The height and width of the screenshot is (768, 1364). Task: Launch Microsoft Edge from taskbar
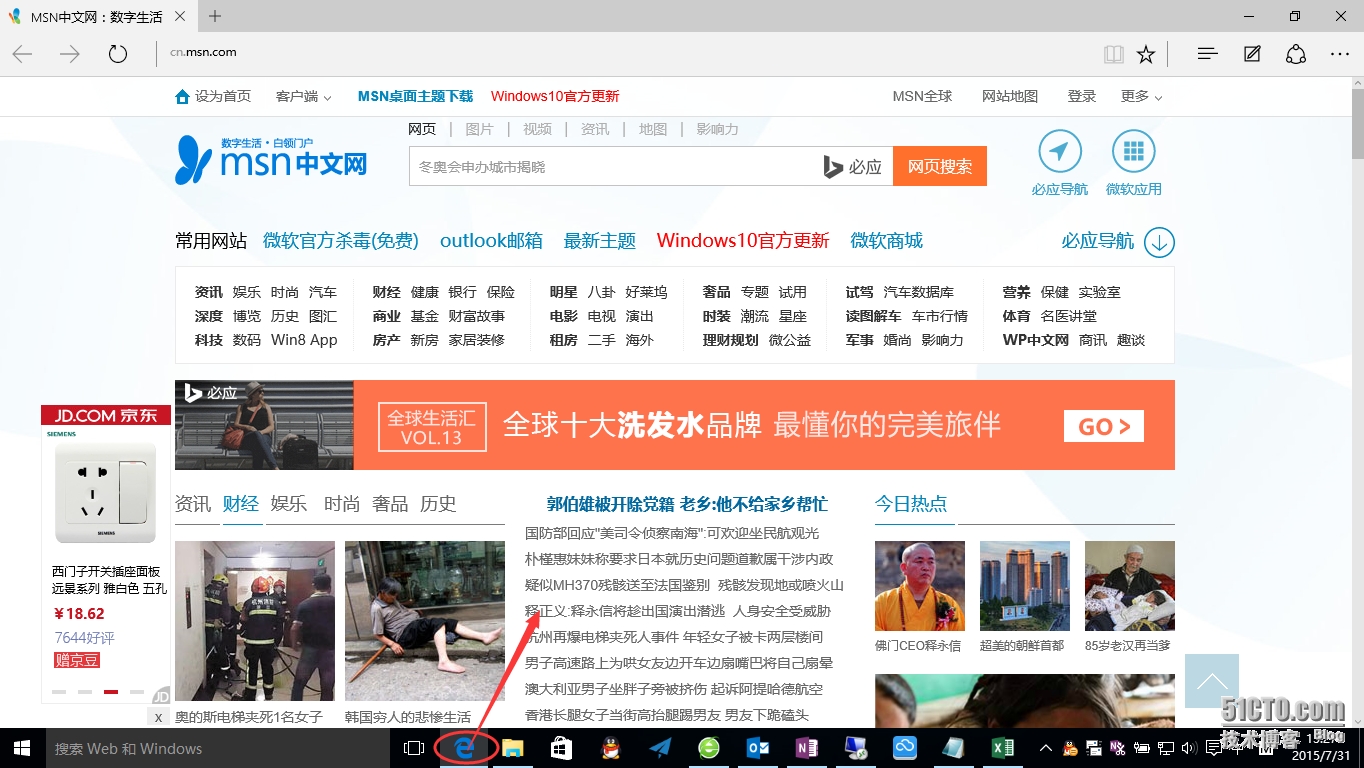click(464, 748)
